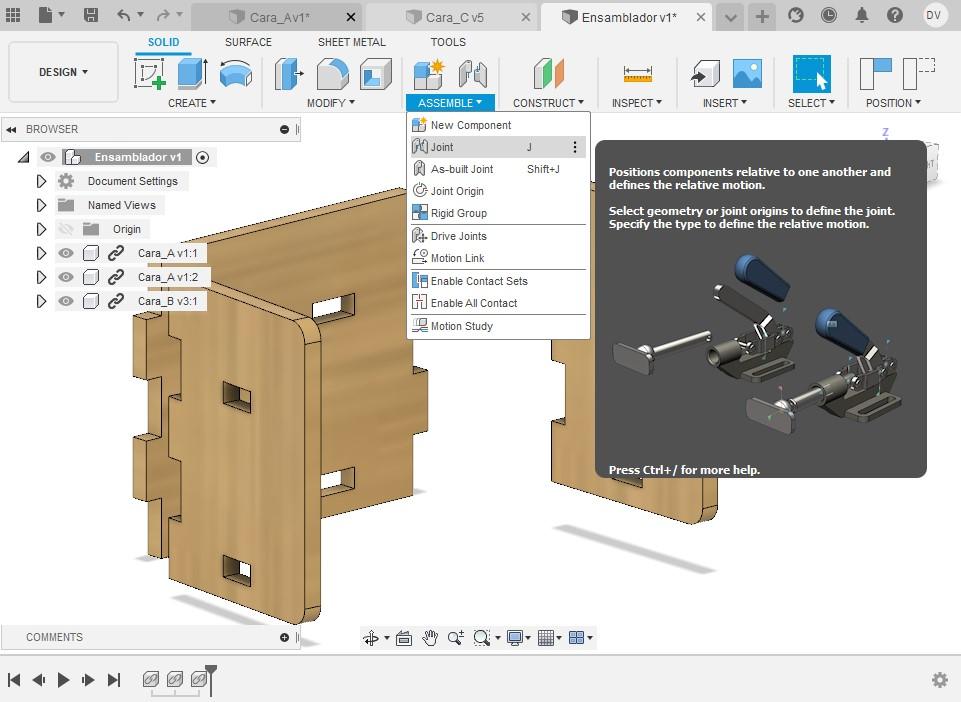The width and height of the screenshot is (961, 702).
Task: Open the timeline settings gear
Action: (940, 679)
